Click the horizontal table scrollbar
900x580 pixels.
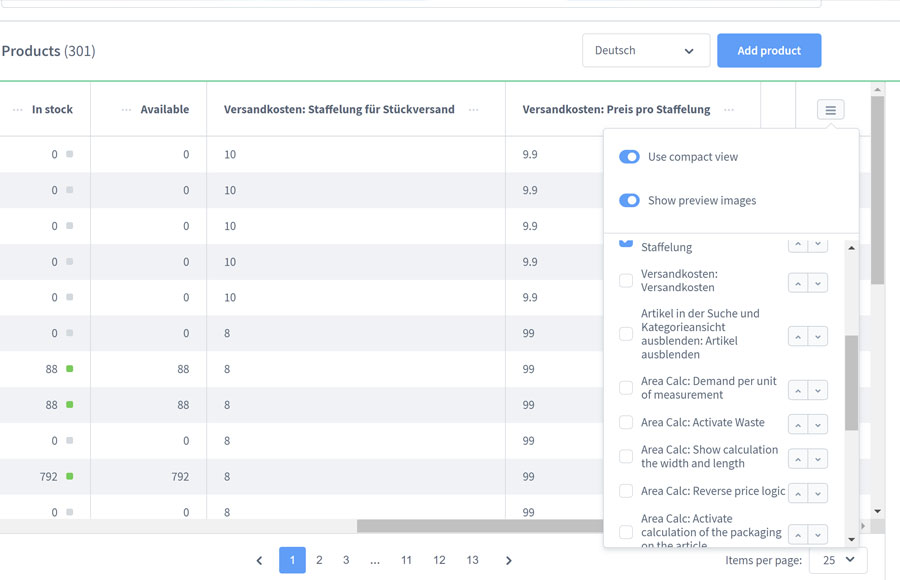coord(480,526)
